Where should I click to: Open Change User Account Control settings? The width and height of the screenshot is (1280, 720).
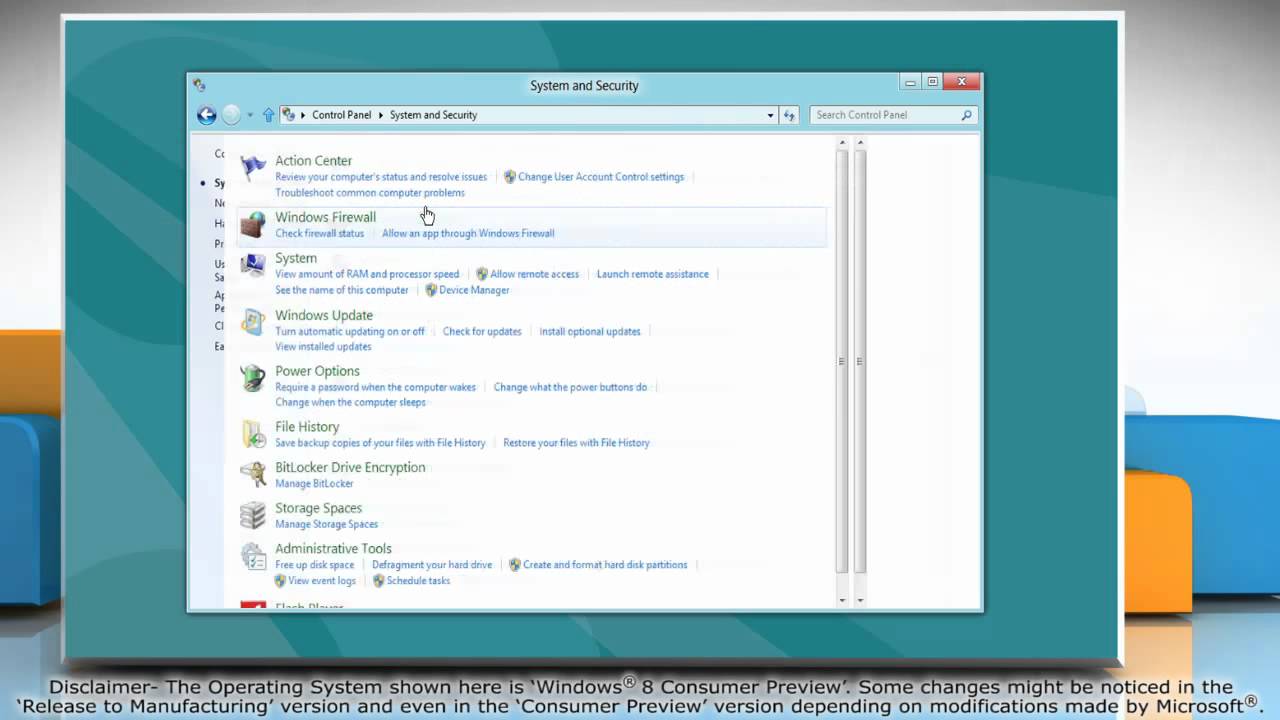pos(601,177)
